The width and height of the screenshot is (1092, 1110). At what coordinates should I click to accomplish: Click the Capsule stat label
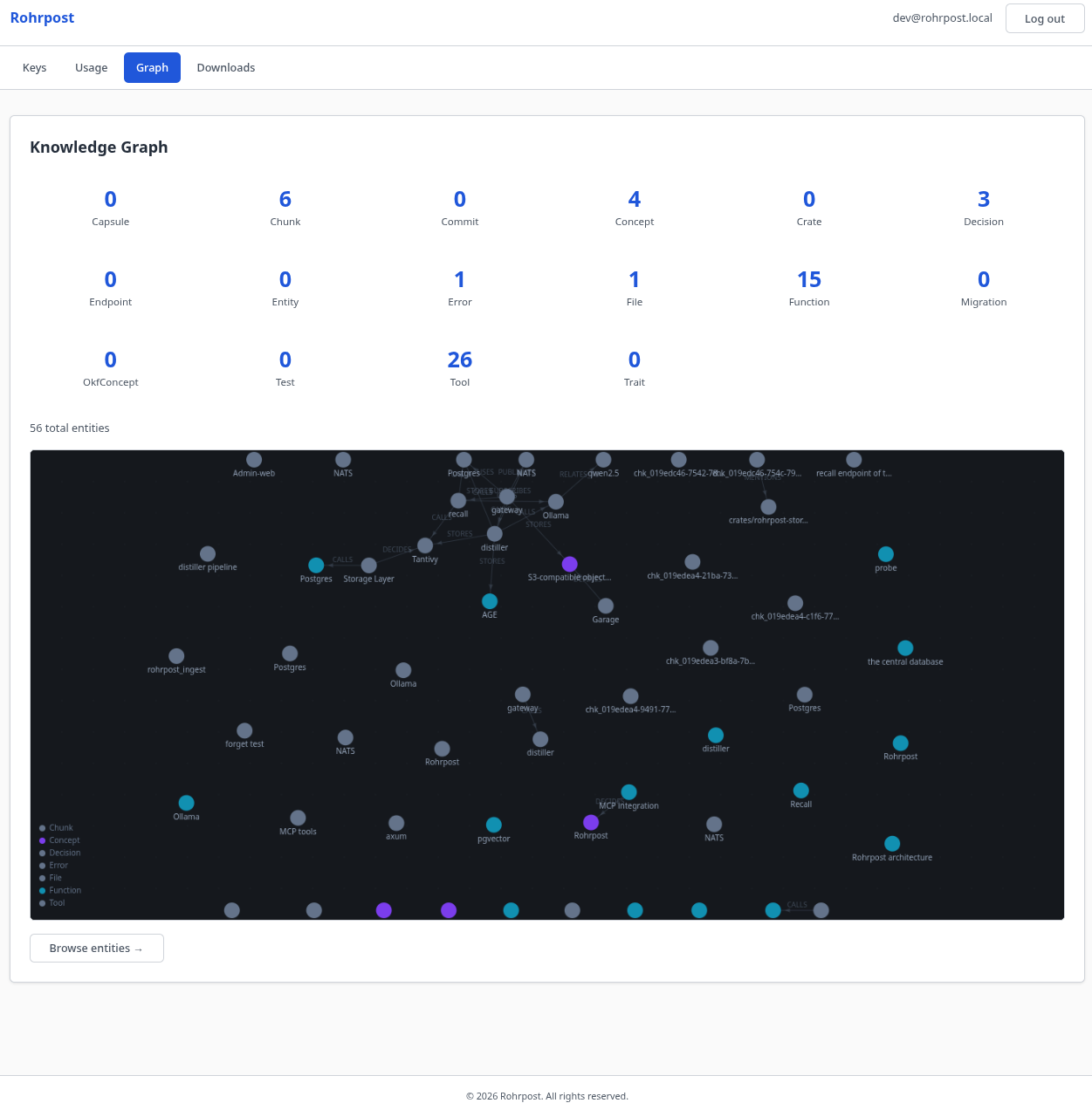click(x=111, y=222)
